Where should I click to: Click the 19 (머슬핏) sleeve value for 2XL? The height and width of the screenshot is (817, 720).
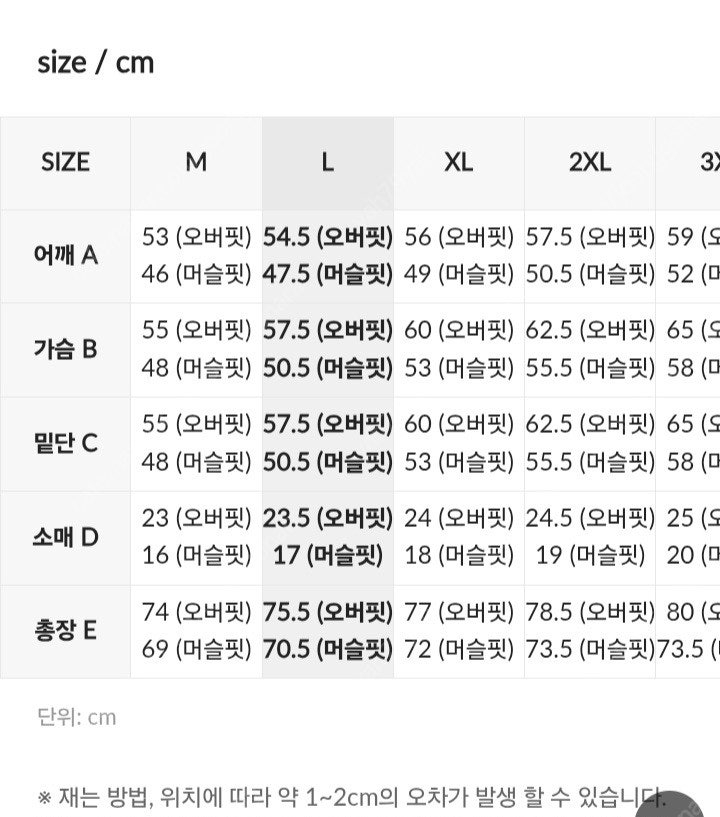click(589, 555)
